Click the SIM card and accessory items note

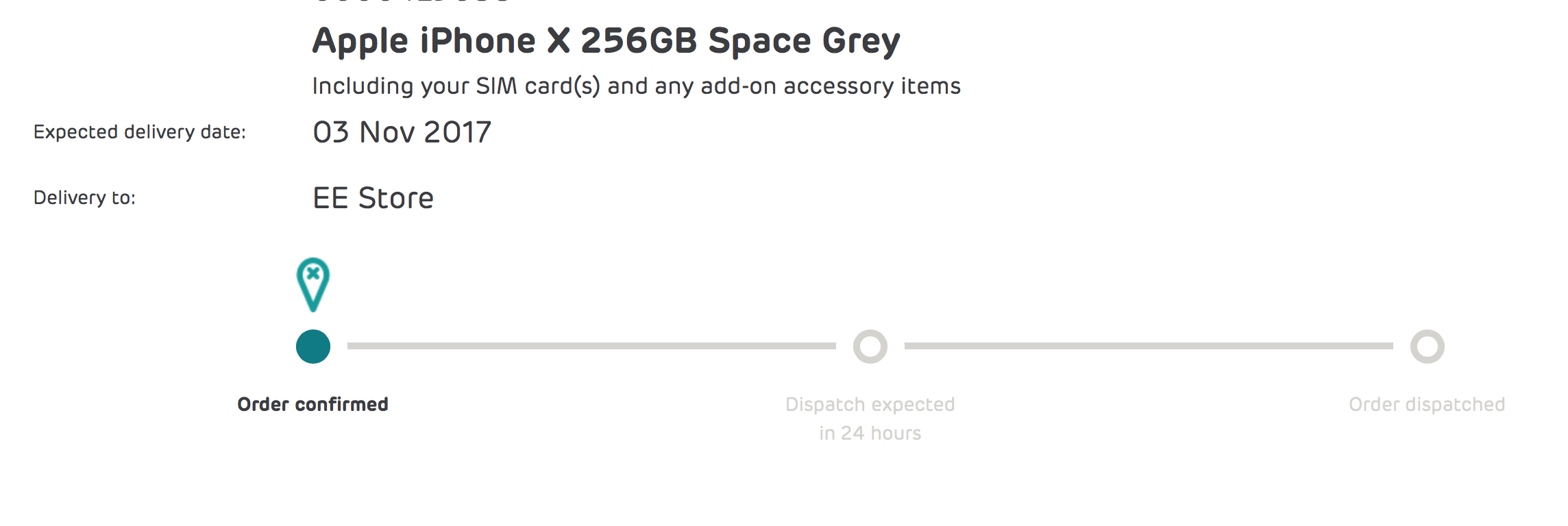coord(637,86)
